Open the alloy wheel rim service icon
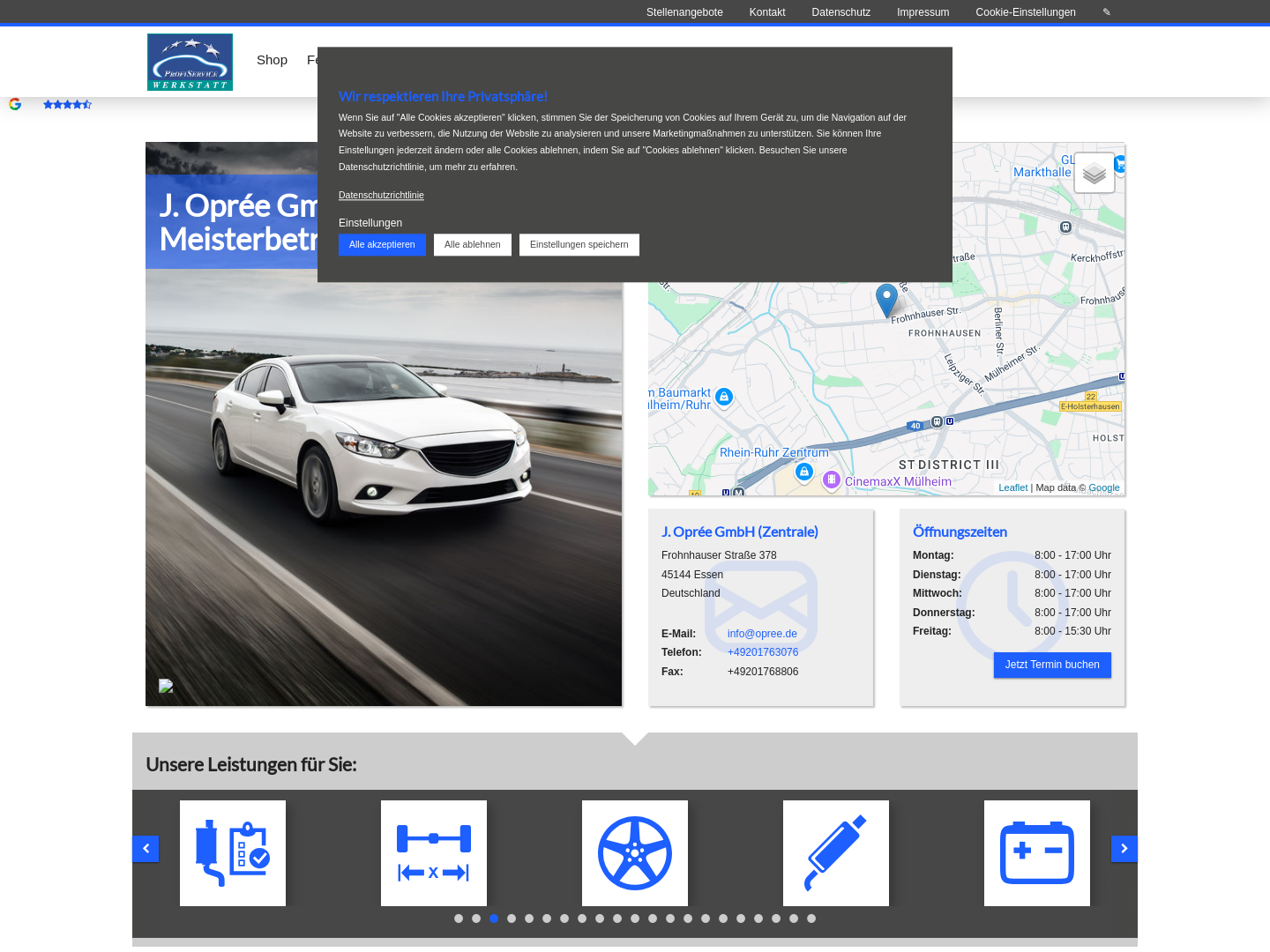 tap(635, 853)
